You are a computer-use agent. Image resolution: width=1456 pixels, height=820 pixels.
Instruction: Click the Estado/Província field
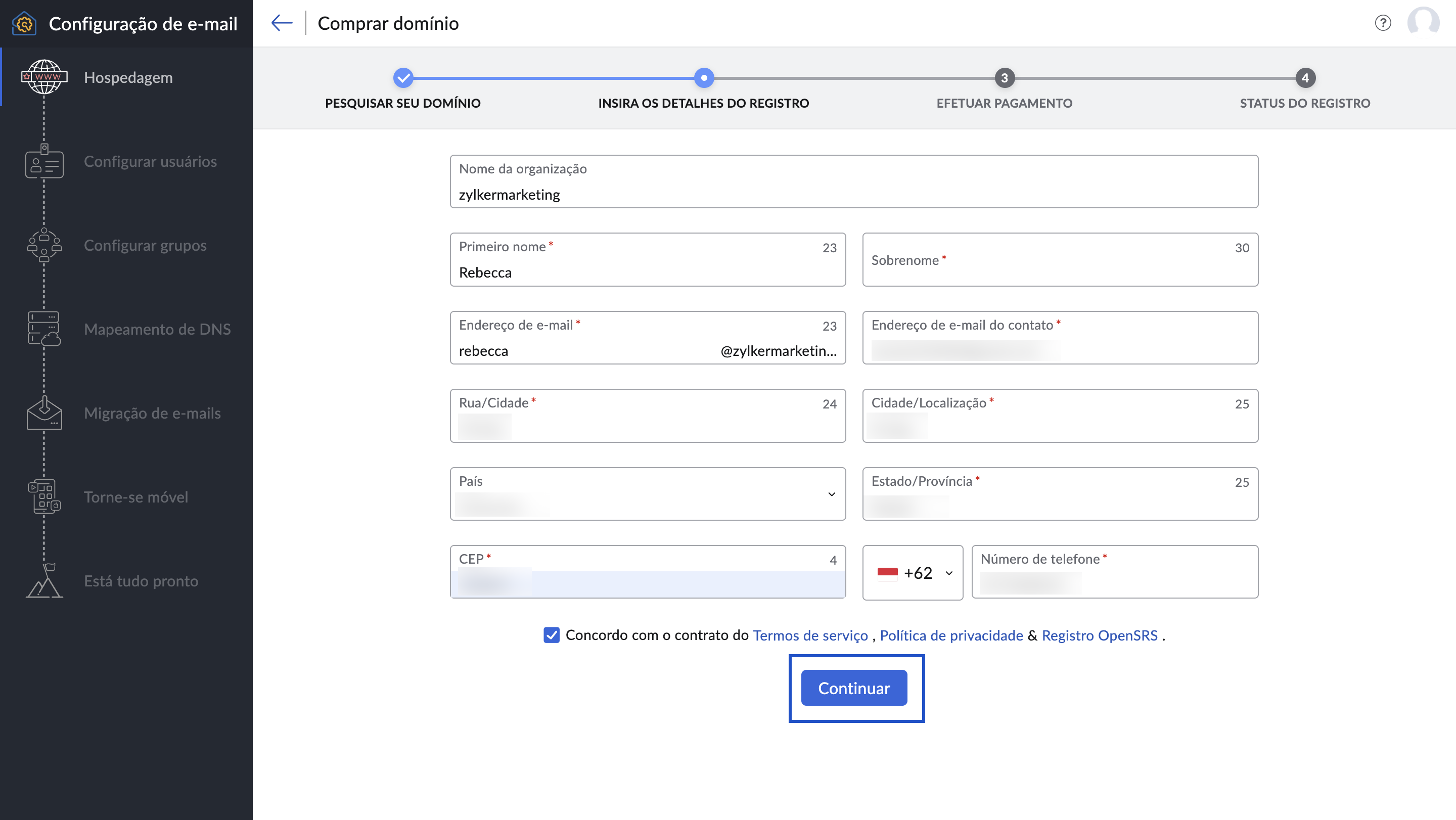(1060, 494)
